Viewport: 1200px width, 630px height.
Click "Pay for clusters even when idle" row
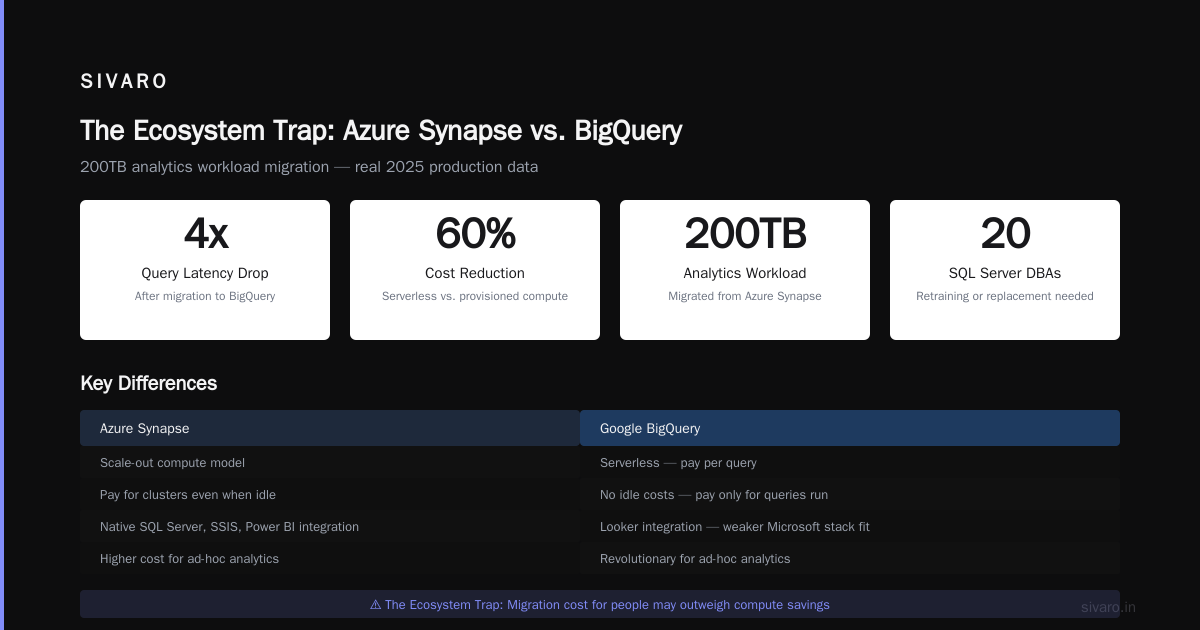[x=330, y=495]
